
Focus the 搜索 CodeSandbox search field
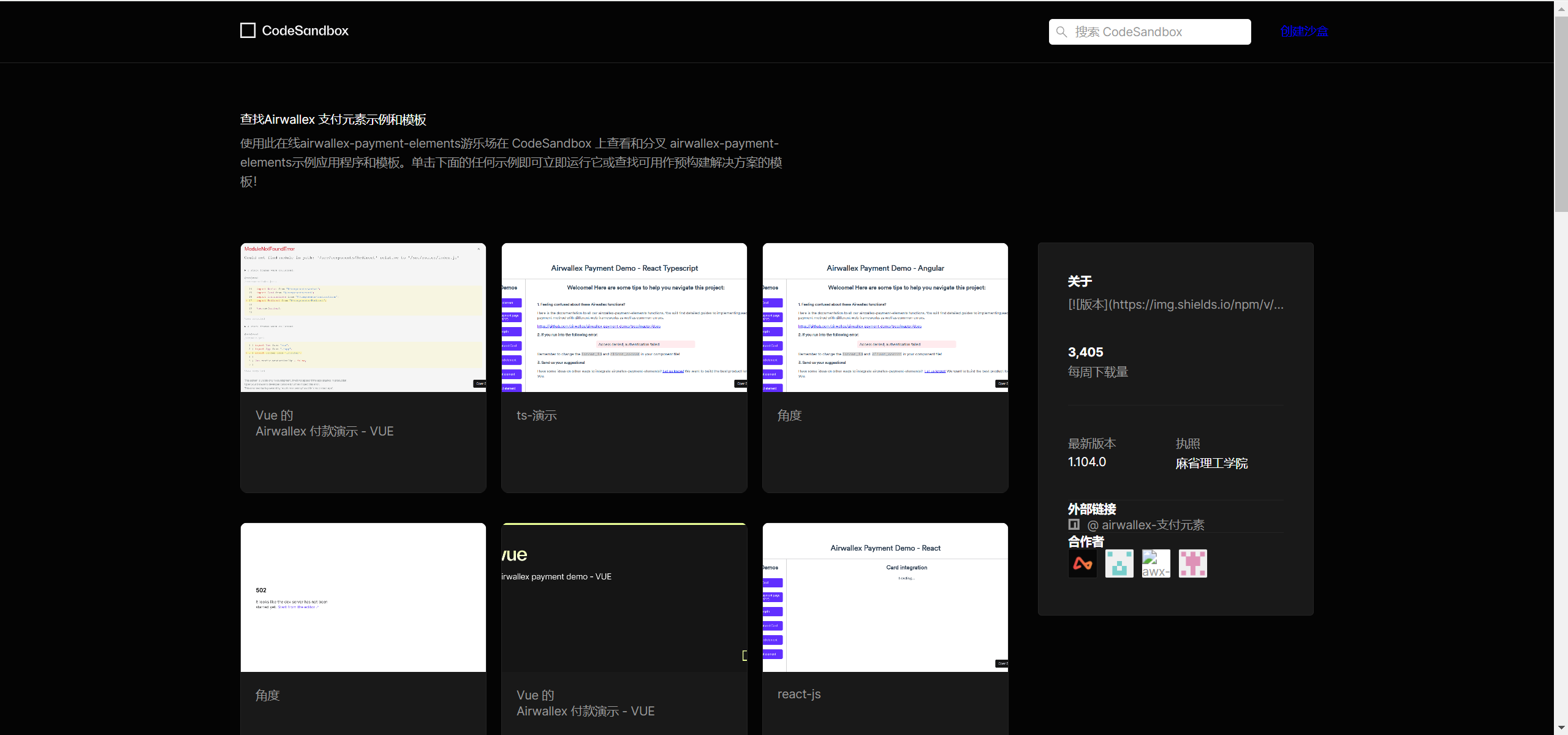(x=1158, y=32)
